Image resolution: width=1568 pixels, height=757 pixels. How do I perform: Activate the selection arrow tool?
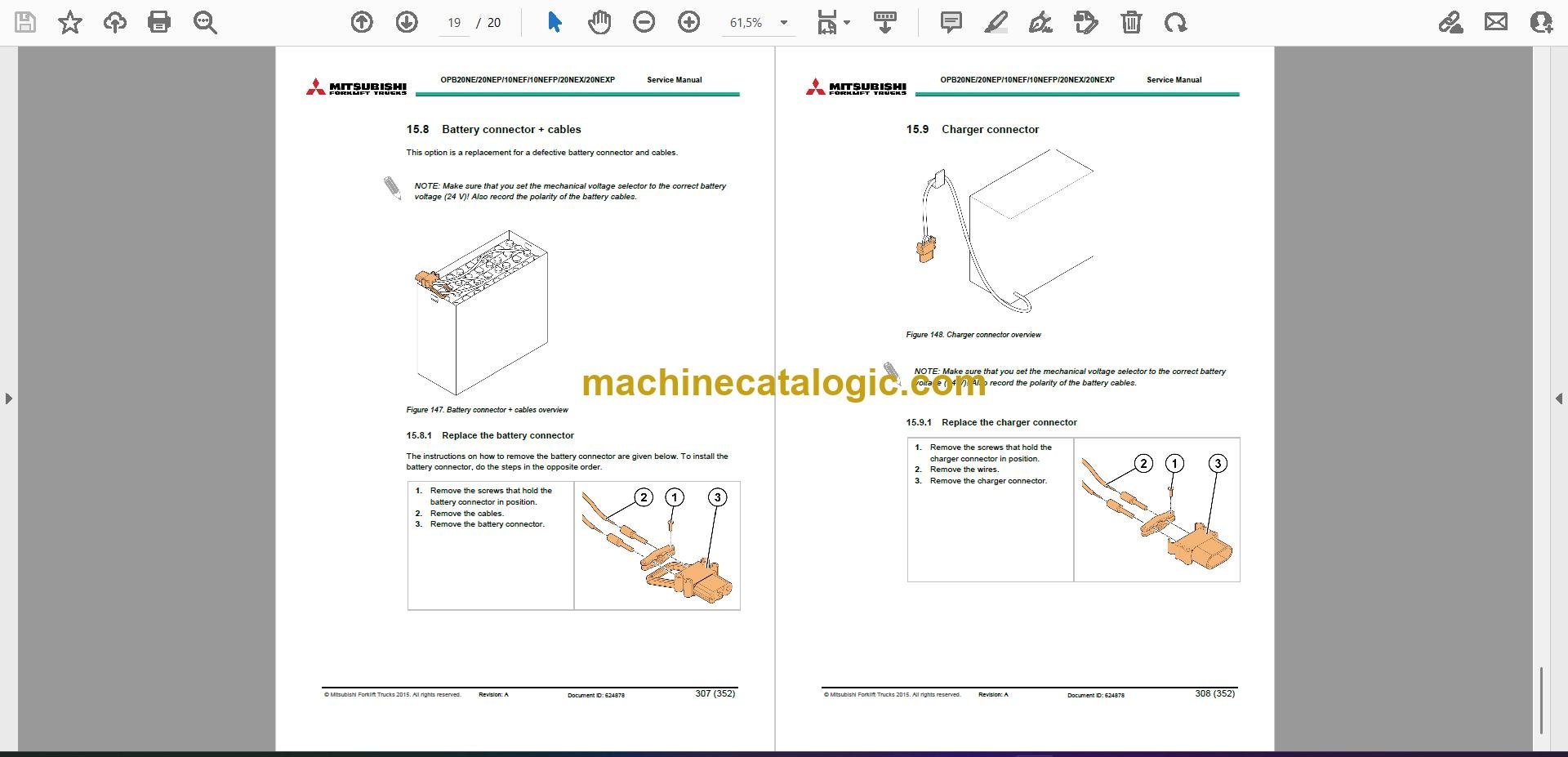(555, 22)
